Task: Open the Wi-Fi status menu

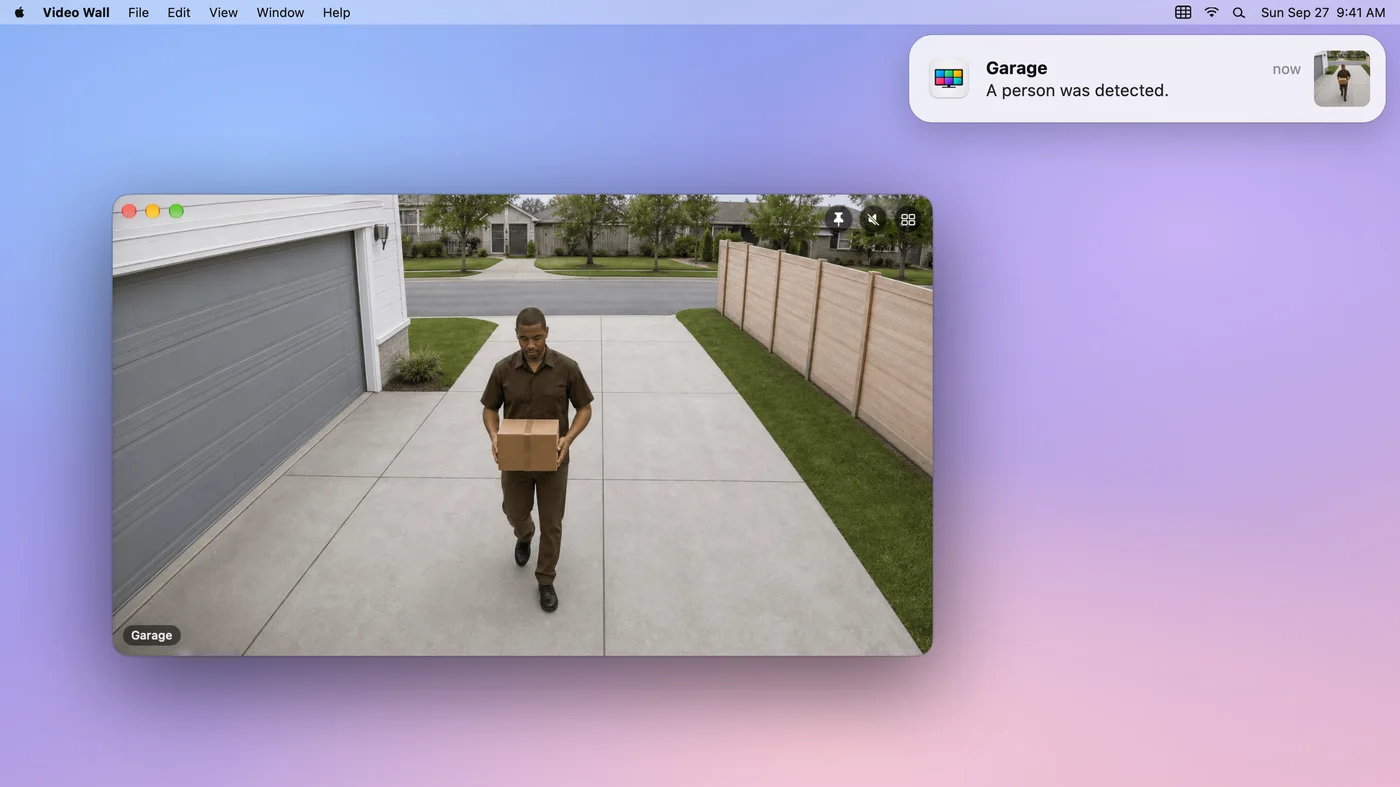Action: pos(1211,12)
